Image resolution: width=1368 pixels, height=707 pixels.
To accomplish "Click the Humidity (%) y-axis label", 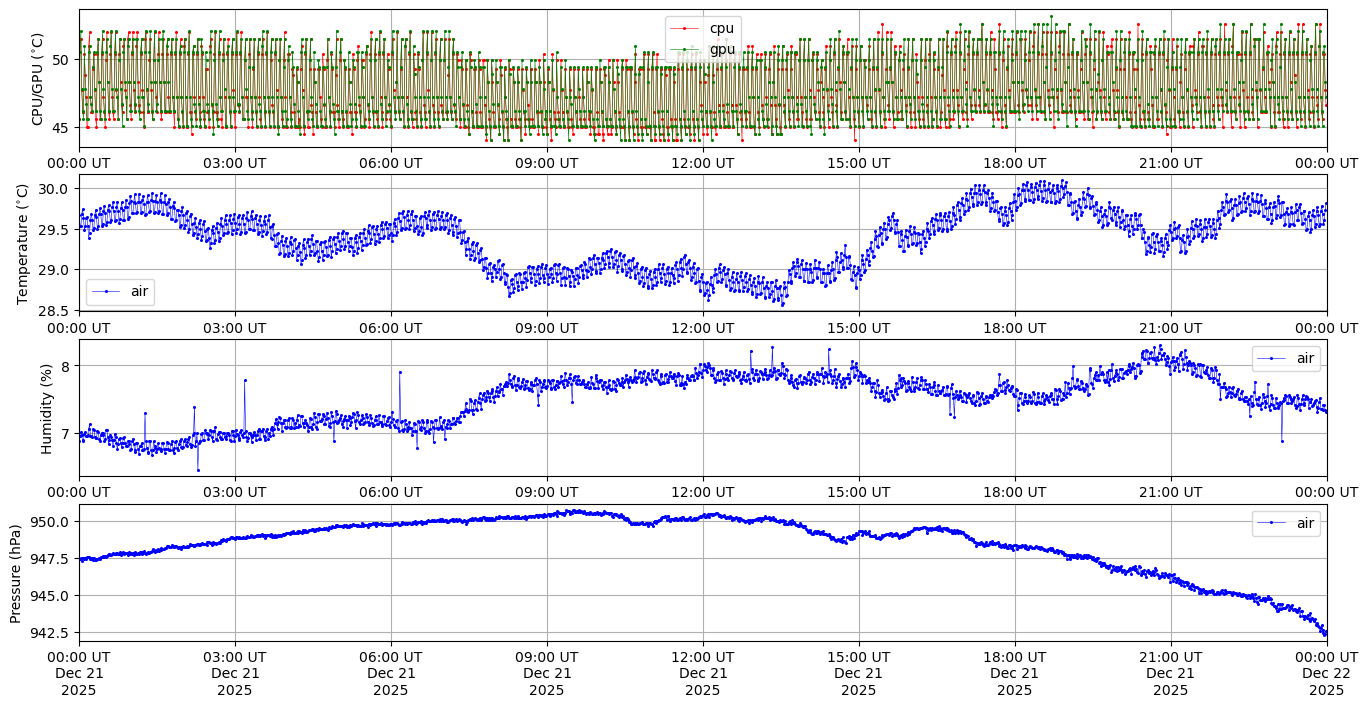I will 46,408.
